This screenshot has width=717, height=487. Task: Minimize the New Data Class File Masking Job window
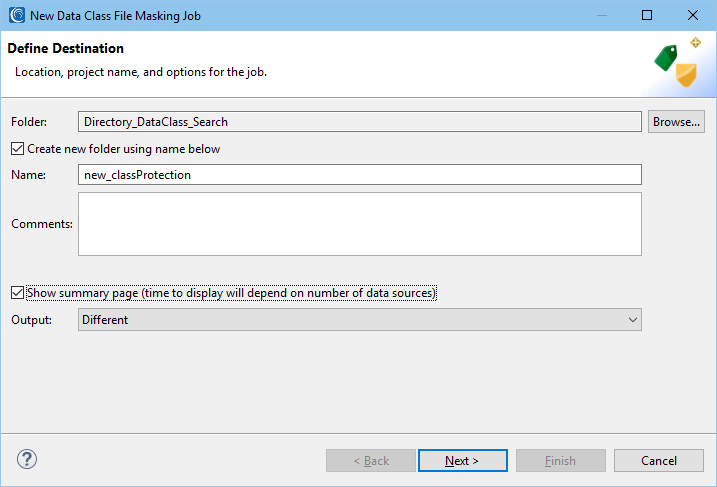(x=602, y=15)
